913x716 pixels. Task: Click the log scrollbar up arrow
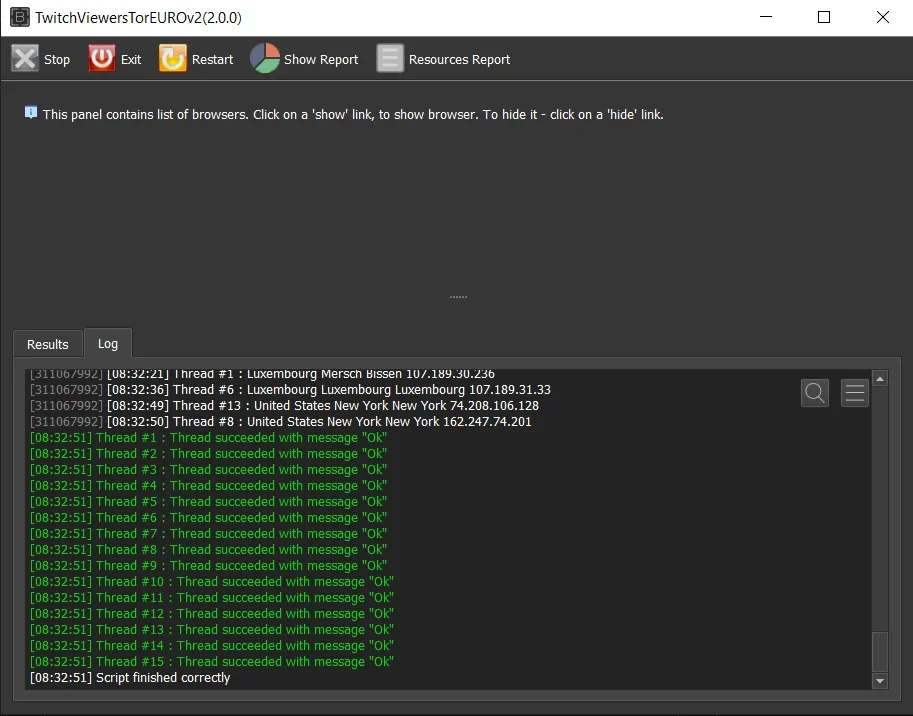tap(880, 379)
